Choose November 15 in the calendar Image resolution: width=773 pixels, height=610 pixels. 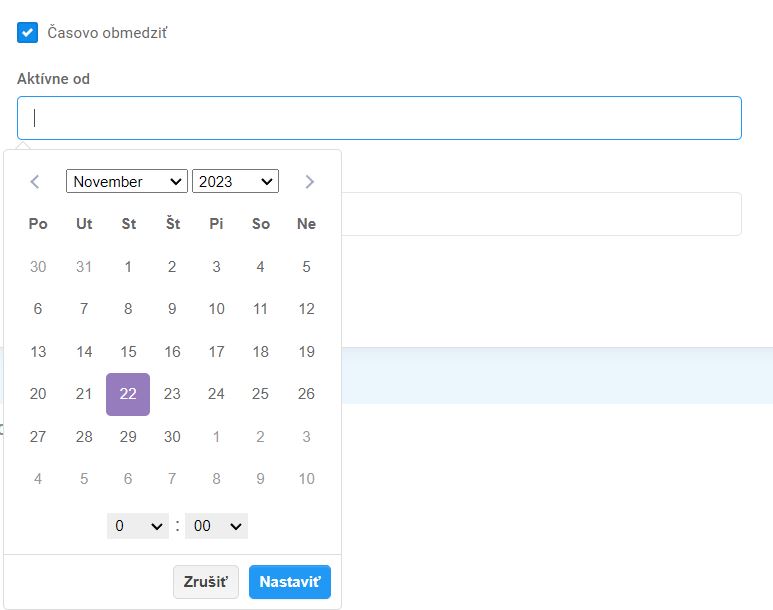[128, 352]
